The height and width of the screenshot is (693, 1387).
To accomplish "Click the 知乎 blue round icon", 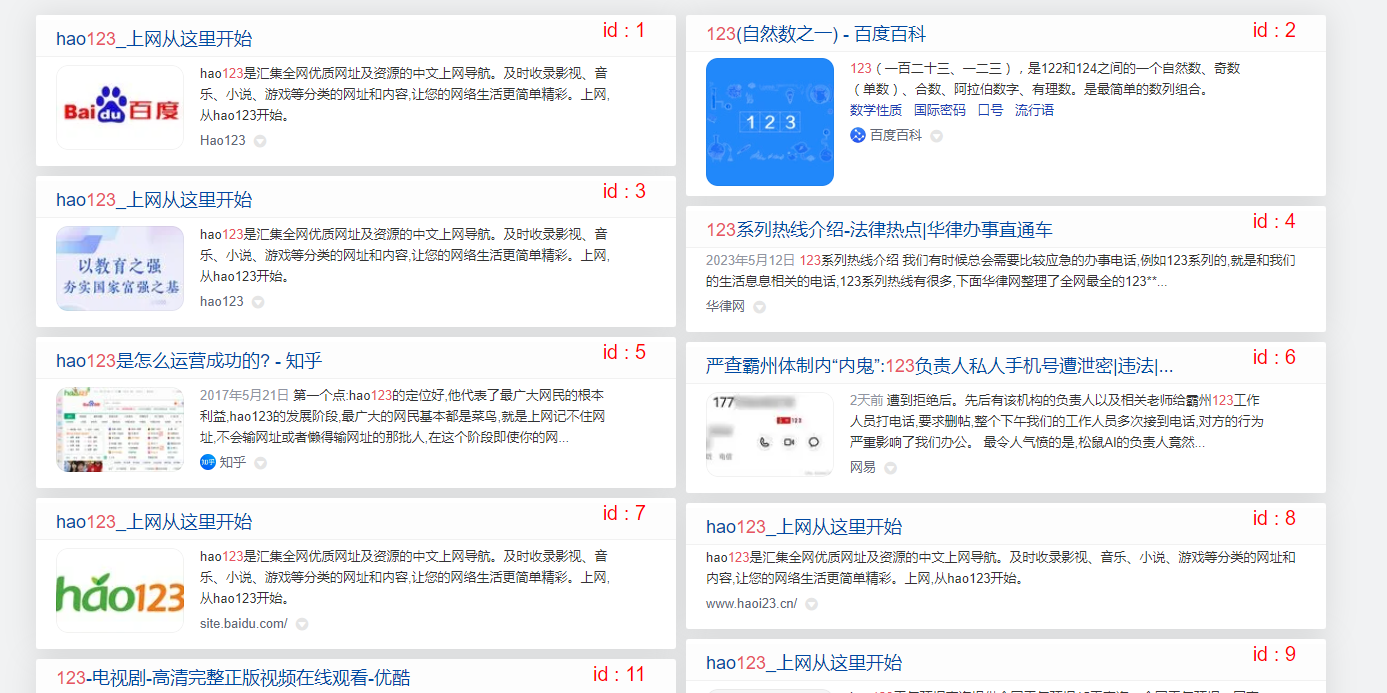I will click(x=208, y=462).
